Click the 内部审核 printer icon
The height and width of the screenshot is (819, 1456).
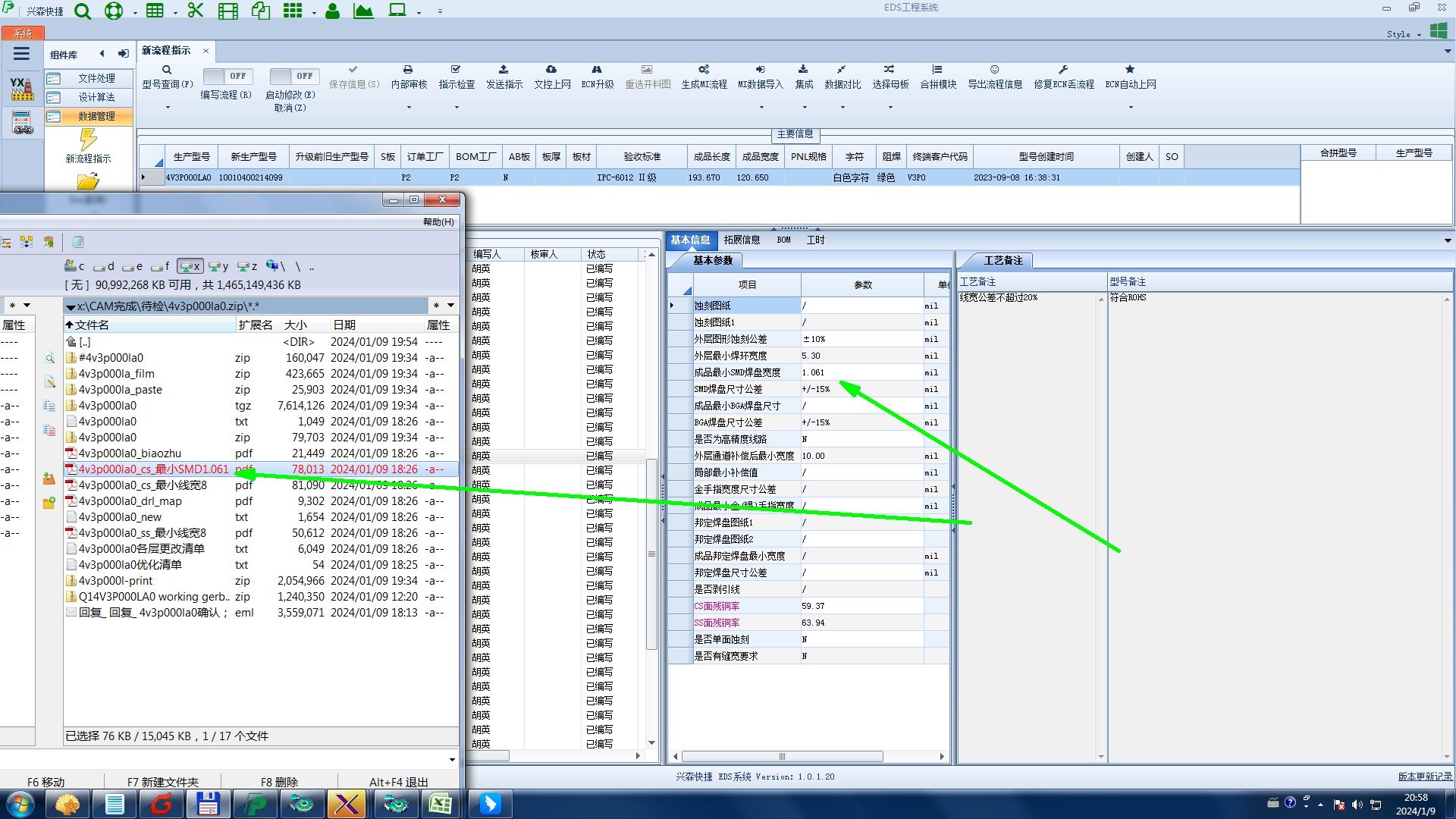(408, 70)
